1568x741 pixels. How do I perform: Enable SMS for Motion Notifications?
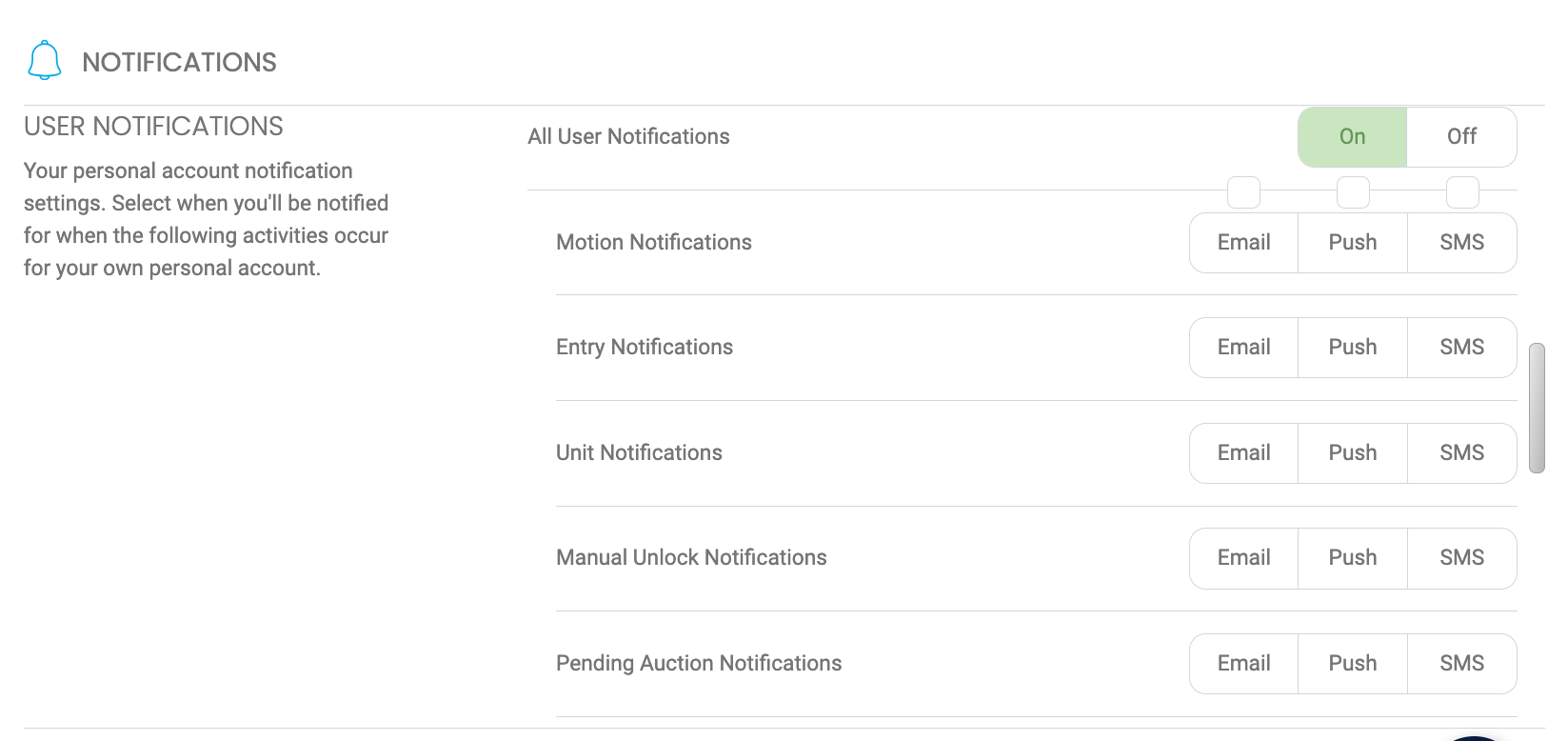point(1462,243)
